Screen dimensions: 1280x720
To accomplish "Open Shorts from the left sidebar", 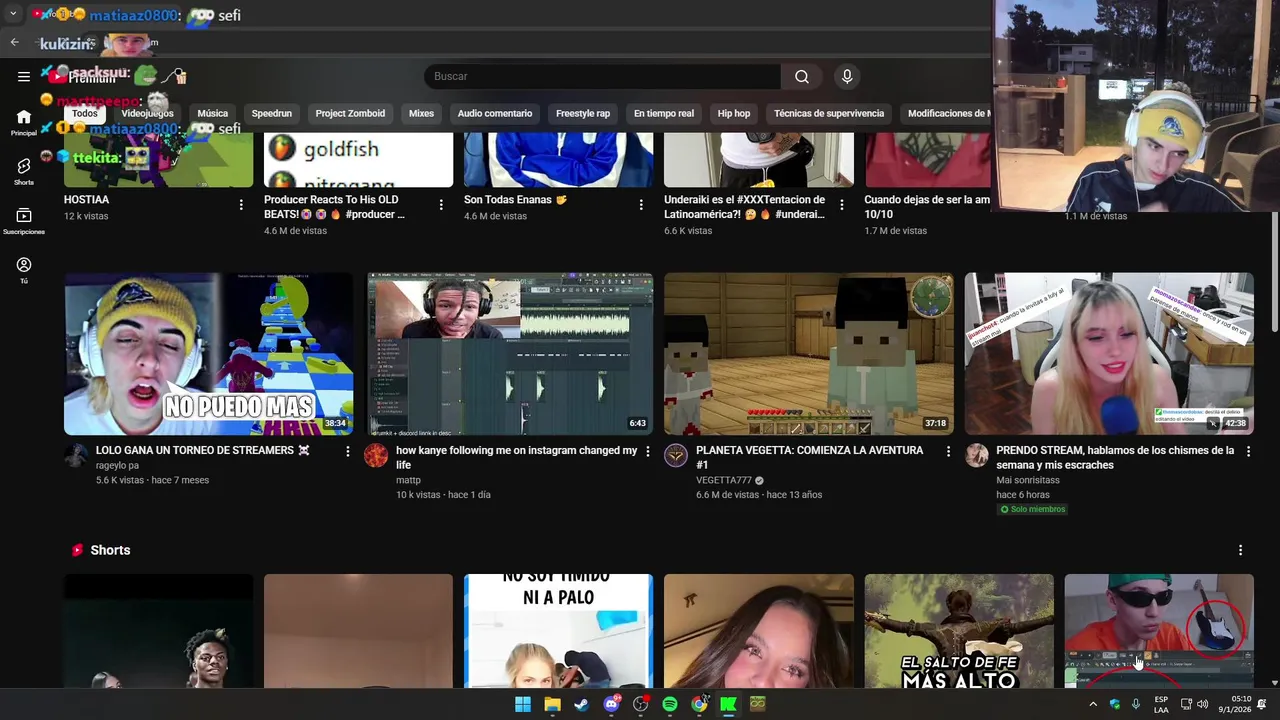I will [24, 172].
